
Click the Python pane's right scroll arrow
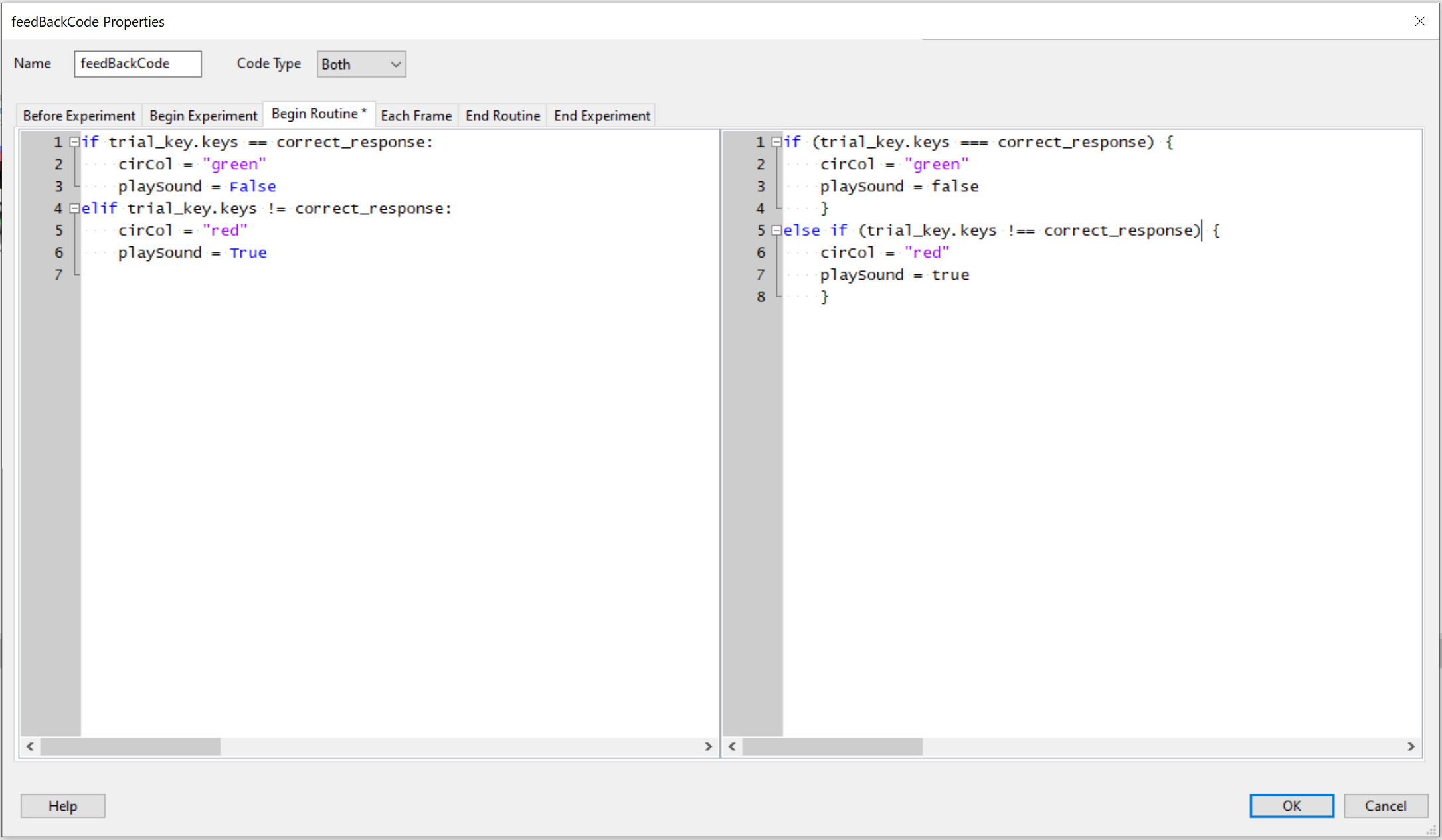pyautogui.click(x=708, y=746)
